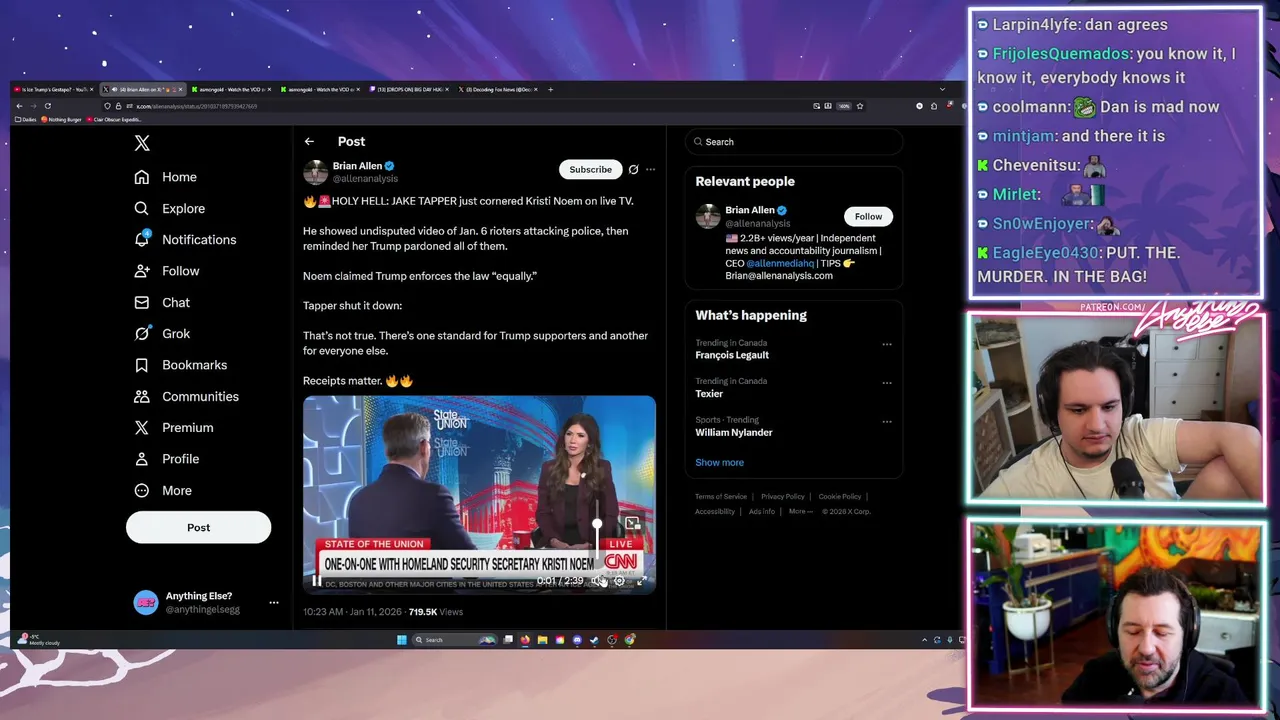The image size is (1280, 720).
Task: Open the post's more options dots
Action: [650, 169]
